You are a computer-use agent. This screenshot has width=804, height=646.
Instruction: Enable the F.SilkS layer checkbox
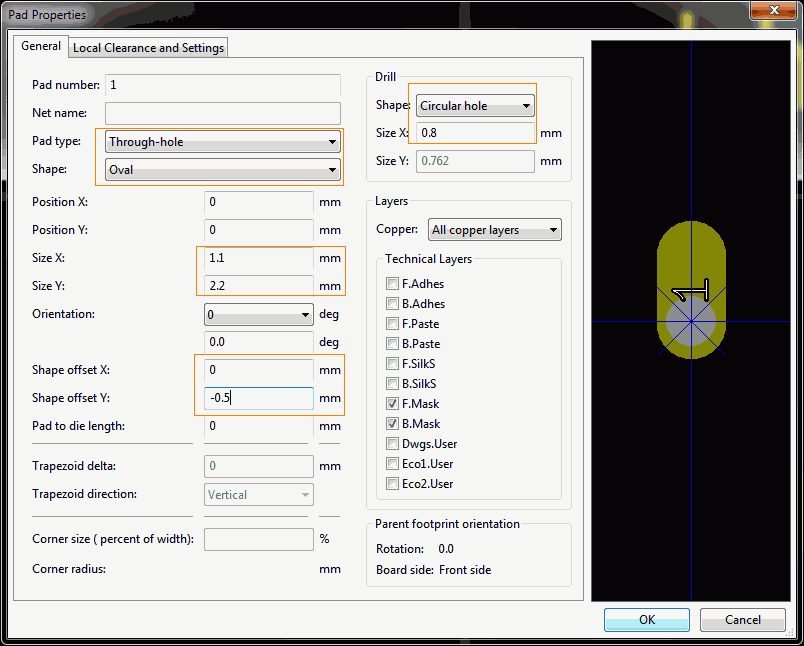point(393,364)
